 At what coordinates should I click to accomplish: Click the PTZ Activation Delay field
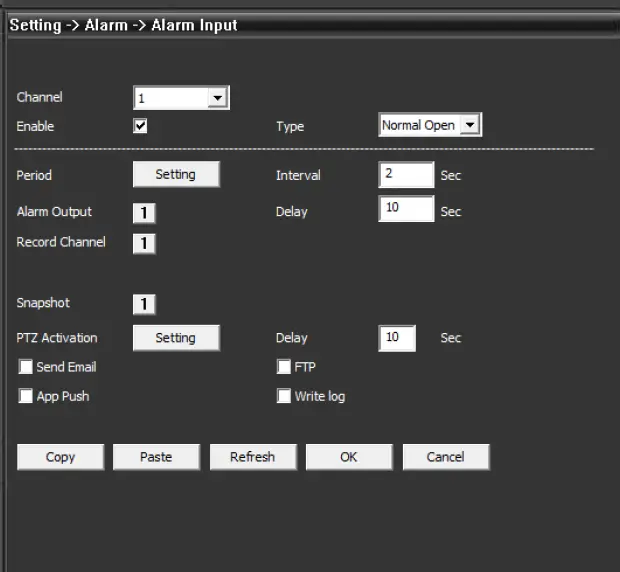(x=396, y=338)
